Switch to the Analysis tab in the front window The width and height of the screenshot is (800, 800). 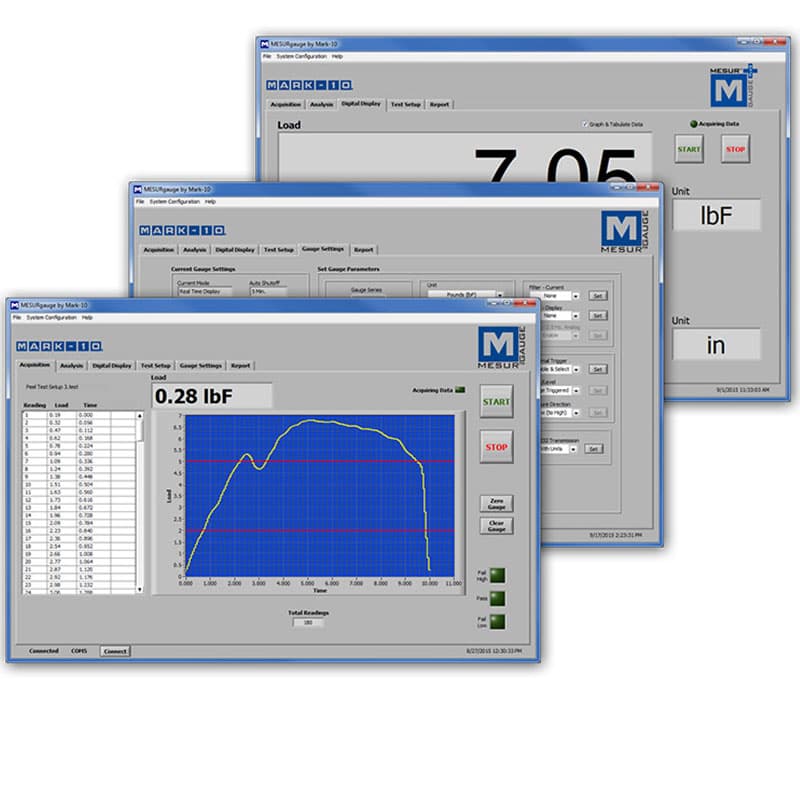(x=71, y=366)
